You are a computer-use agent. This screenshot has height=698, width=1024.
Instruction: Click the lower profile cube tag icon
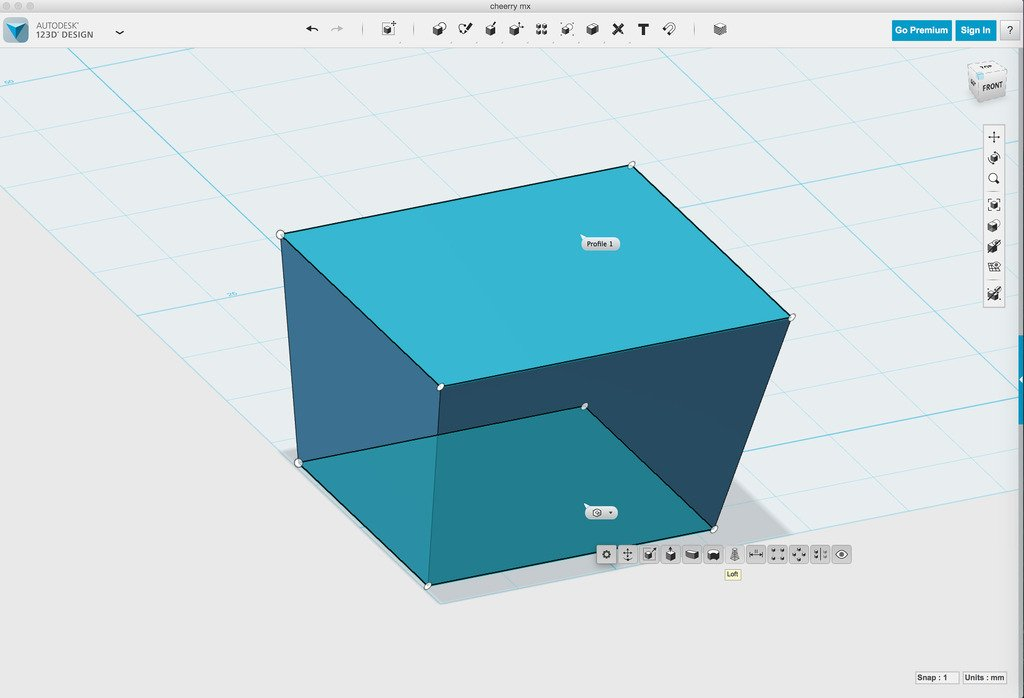(597, 513)
